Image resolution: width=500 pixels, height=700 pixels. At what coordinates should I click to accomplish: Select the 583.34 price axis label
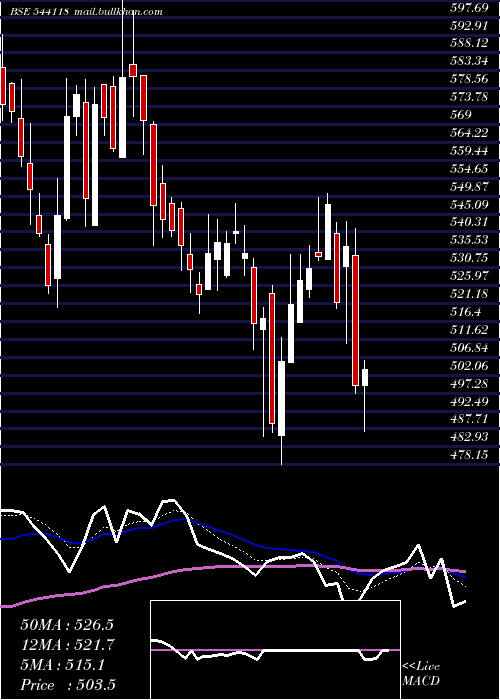469,61
